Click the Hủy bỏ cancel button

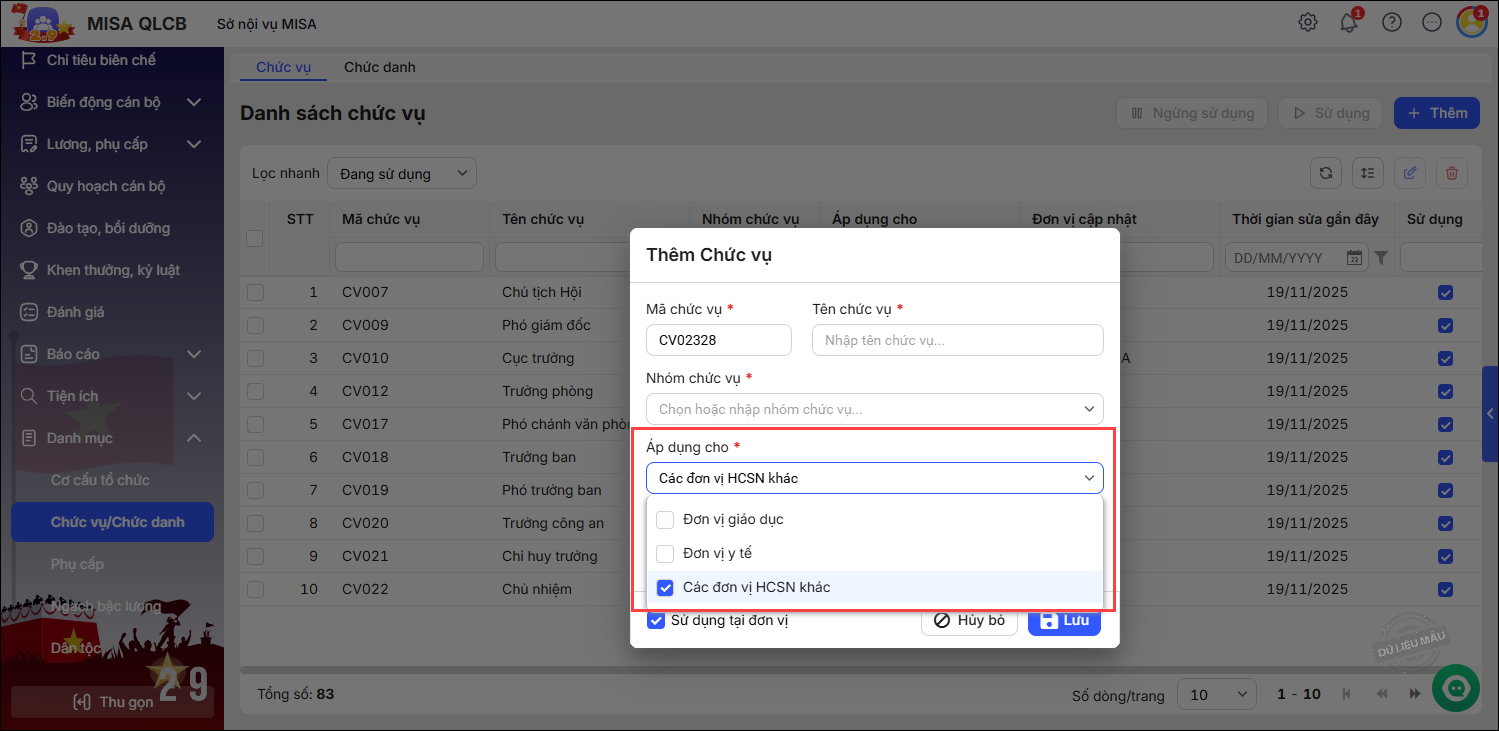pyautogui.click(x=969, y=621)
